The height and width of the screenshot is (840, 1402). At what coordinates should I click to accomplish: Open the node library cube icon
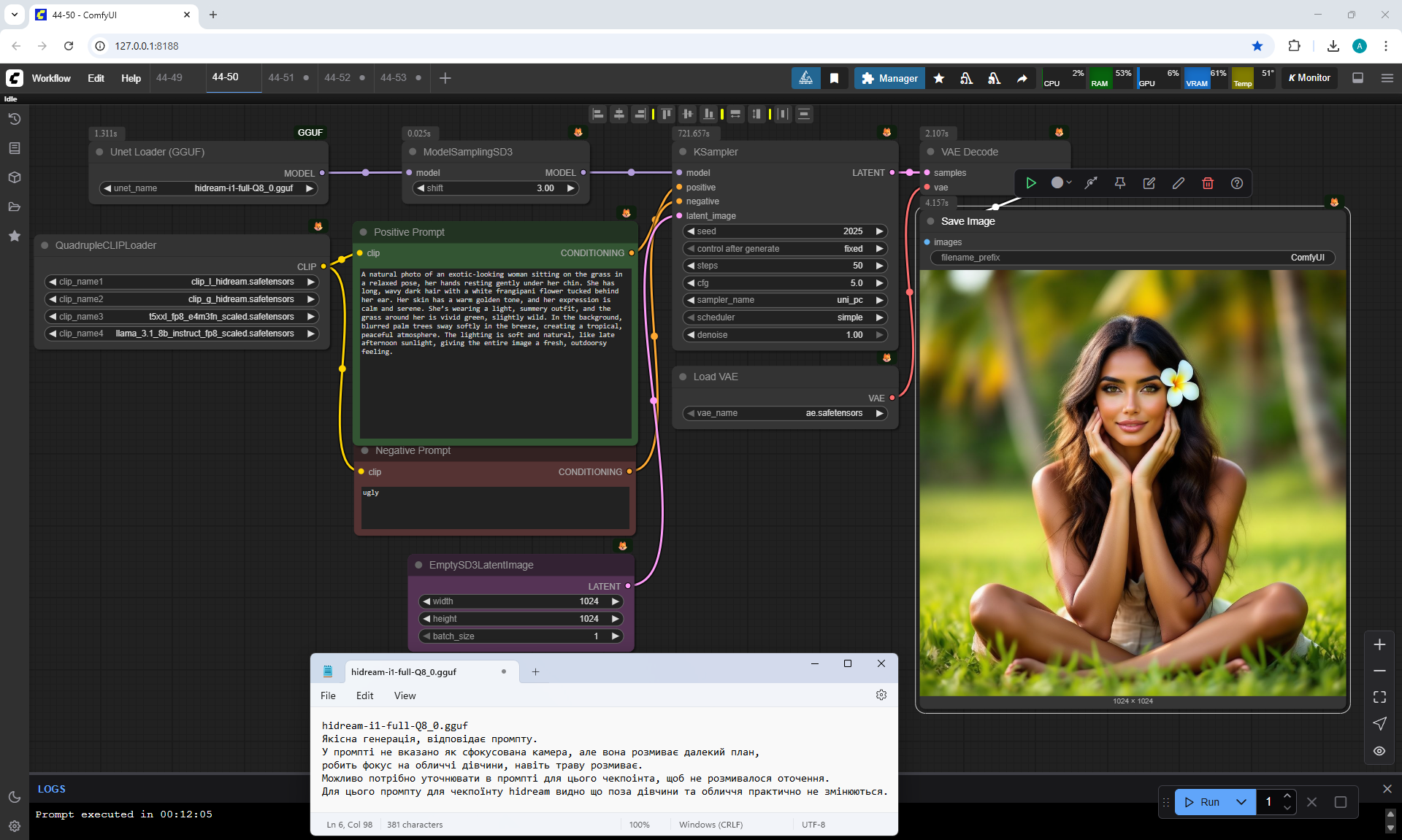(x=15, y=177)
